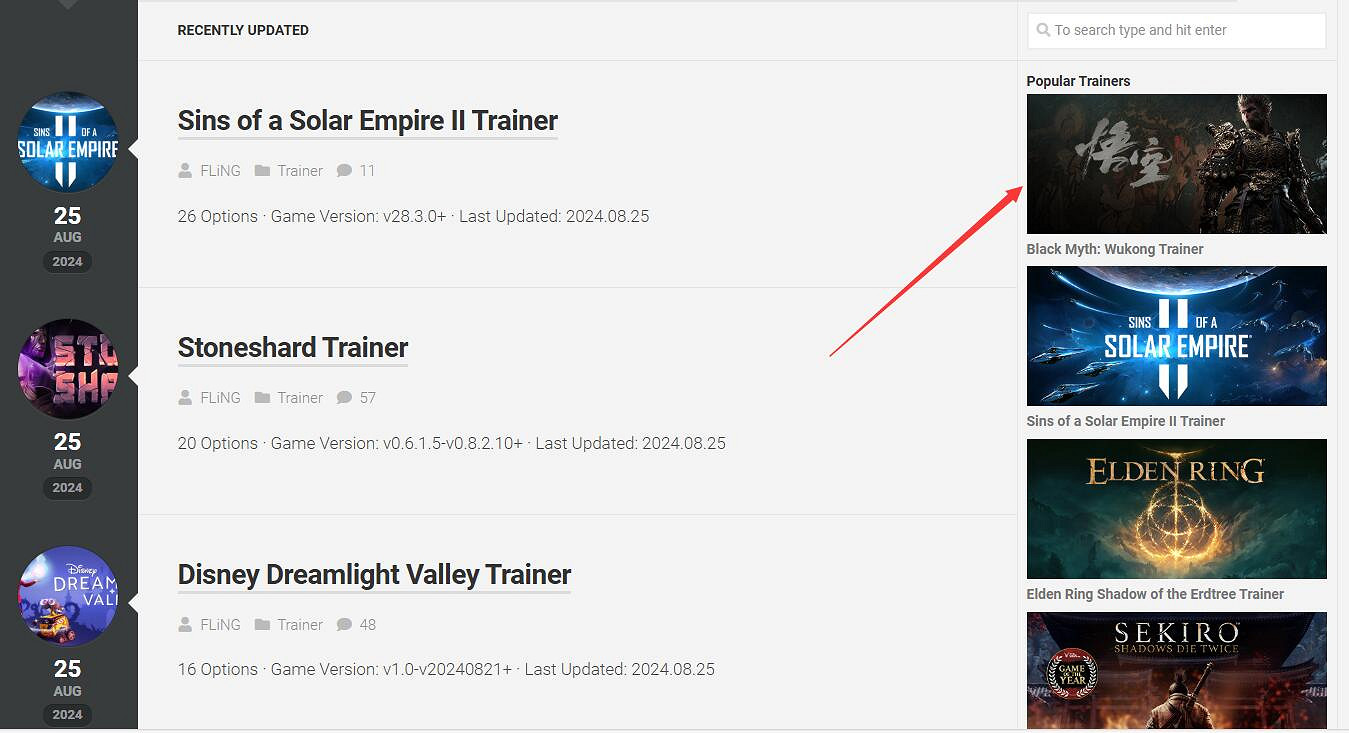Open the Sins of a Solar Empire II sidebar banner

(x=1177, y=336)
